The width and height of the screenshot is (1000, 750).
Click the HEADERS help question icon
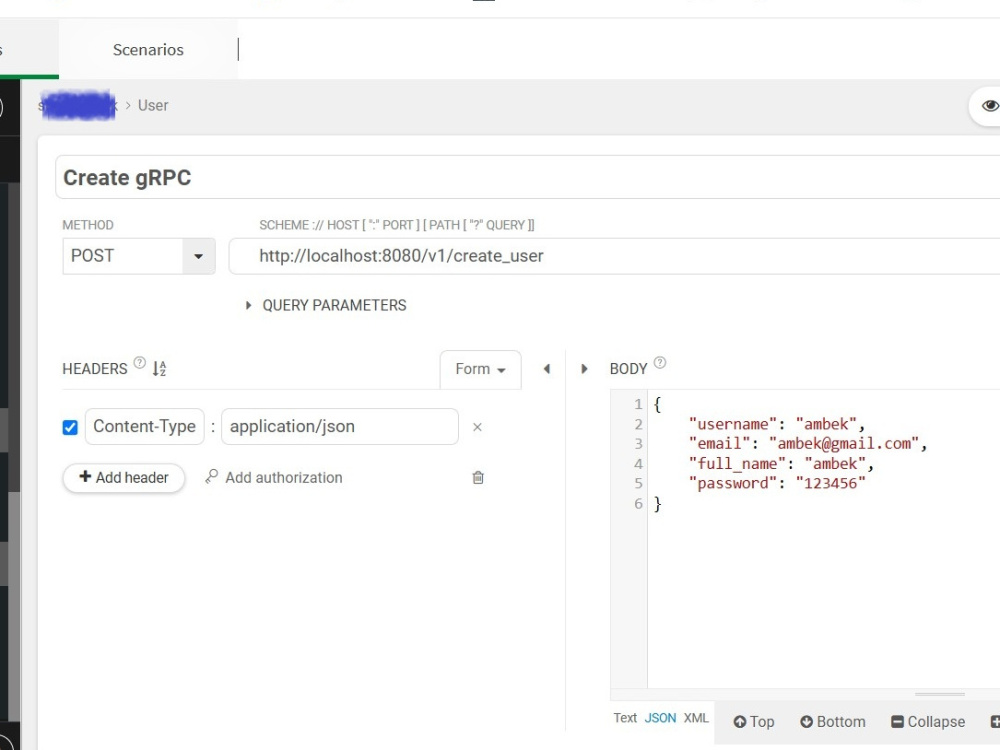[x=140, y=363]
